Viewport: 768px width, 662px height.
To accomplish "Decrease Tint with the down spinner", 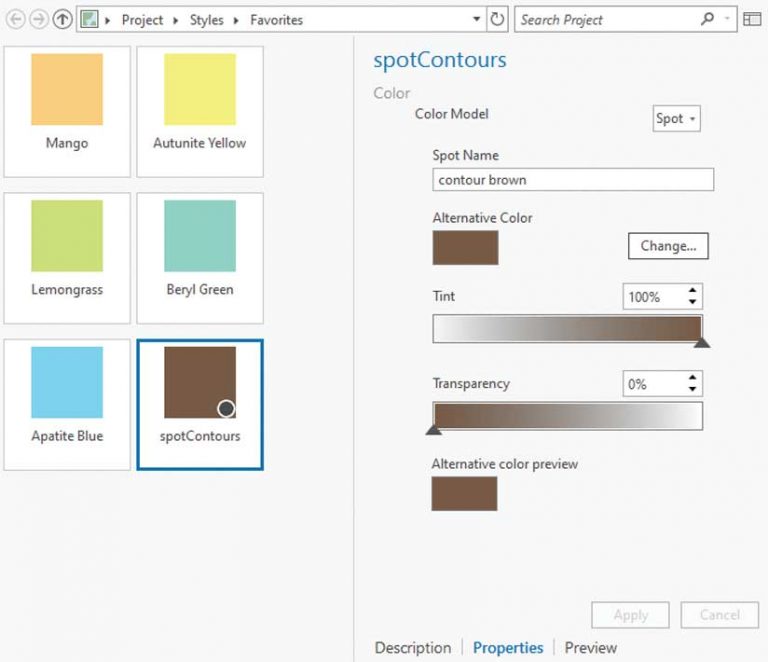I will 692,302.
